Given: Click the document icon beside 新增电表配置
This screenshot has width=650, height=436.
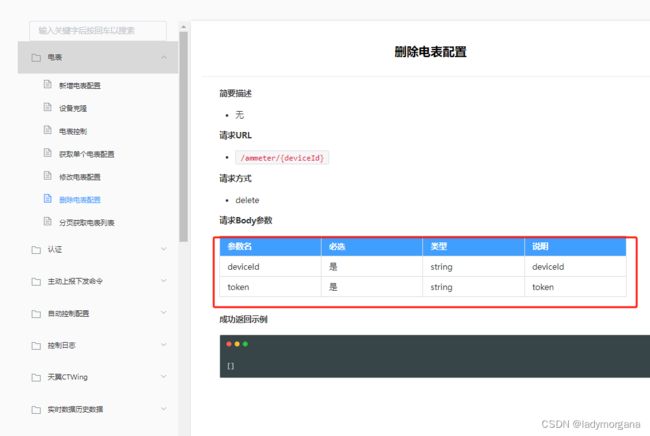Looking at the screenshot, I should tap(48, 85).
